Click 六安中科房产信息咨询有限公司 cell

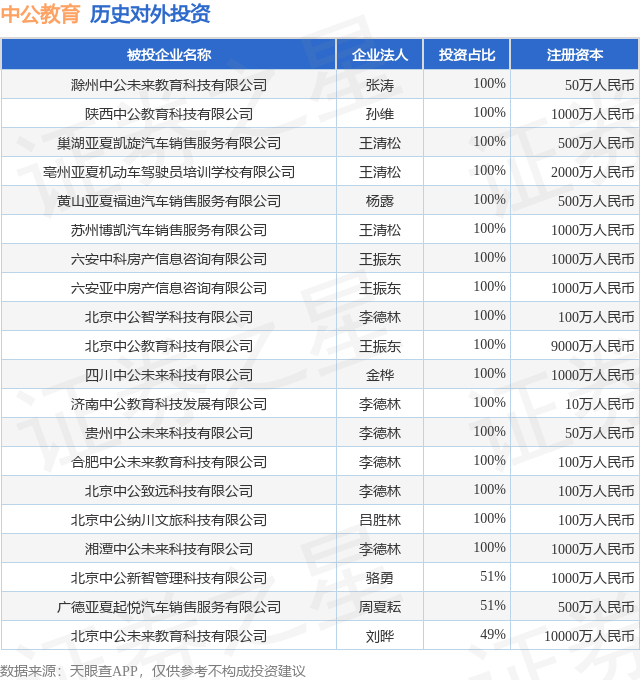(169, 259)
